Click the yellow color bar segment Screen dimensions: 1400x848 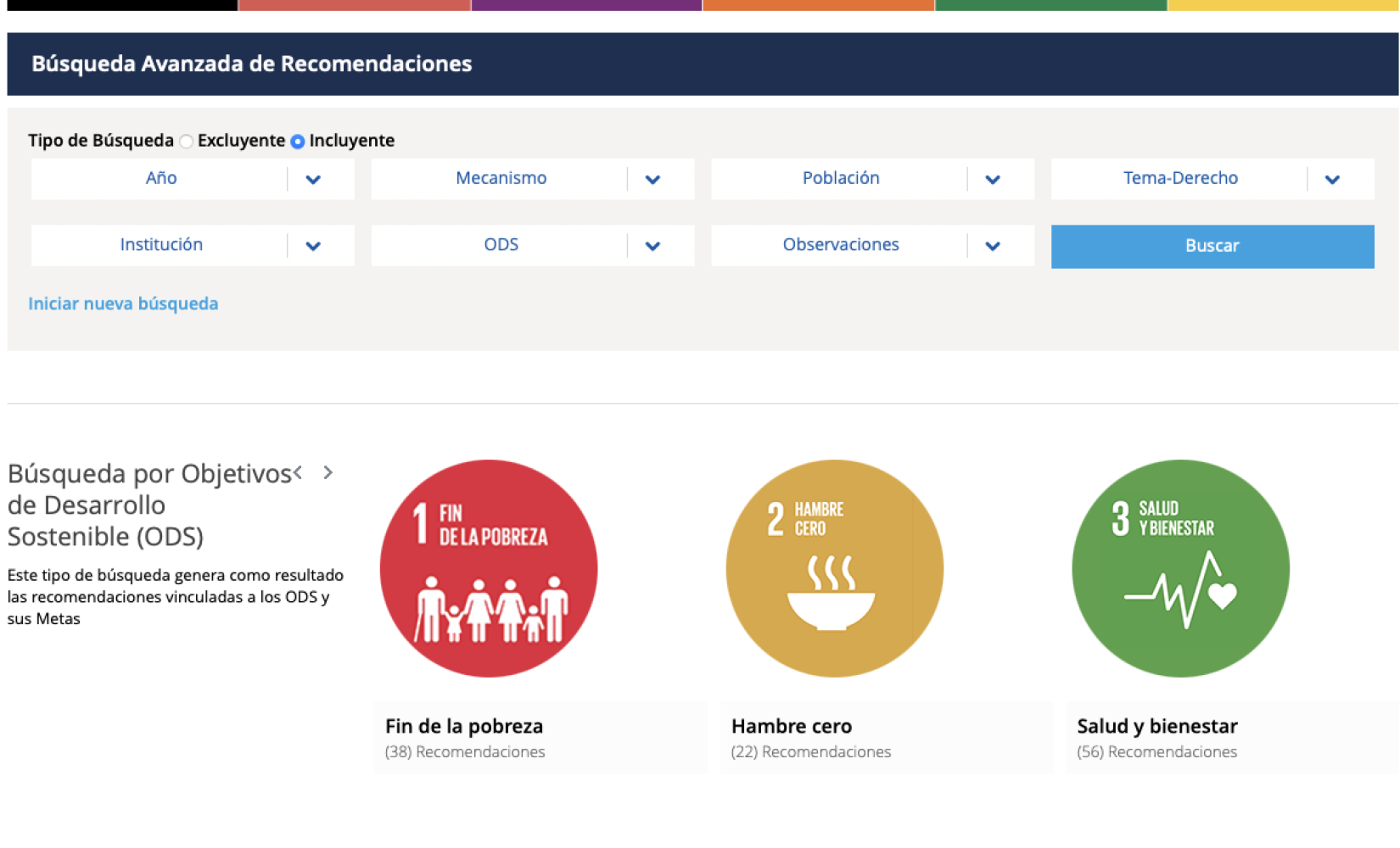pyautogui.click(x=1283, y=5)
